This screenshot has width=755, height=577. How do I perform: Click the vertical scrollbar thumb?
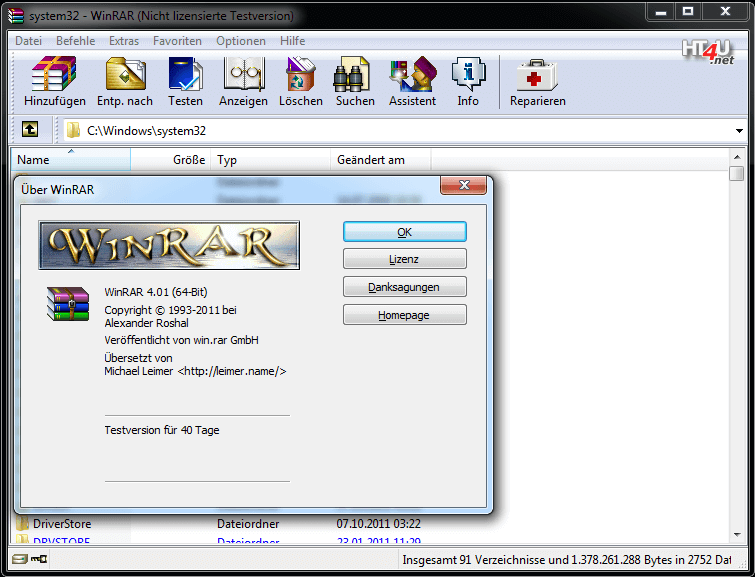[737, 173]
